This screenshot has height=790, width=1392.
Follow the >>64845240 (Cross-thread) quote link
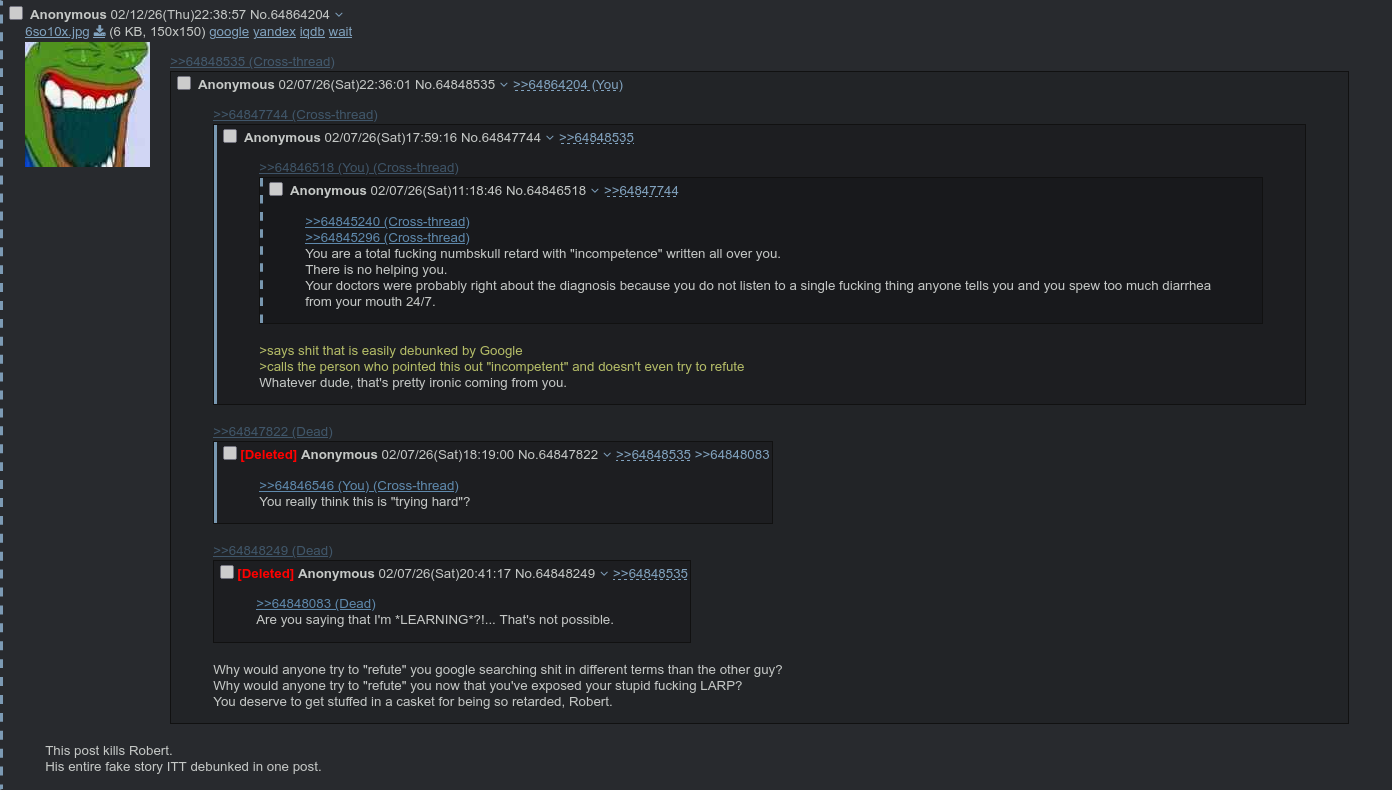pos(387,222)
